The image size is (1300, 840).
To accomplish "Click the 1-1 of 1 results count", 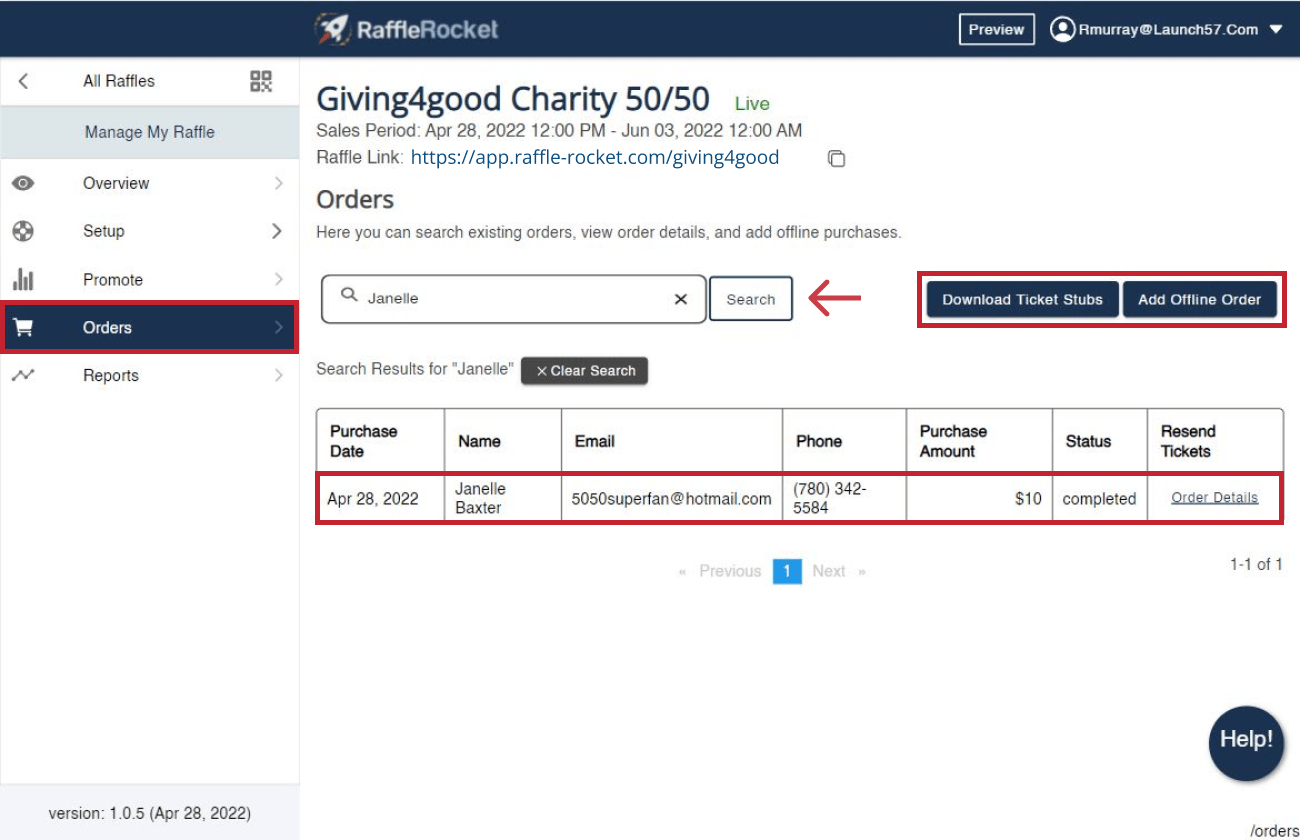I will coord(1256,564).
